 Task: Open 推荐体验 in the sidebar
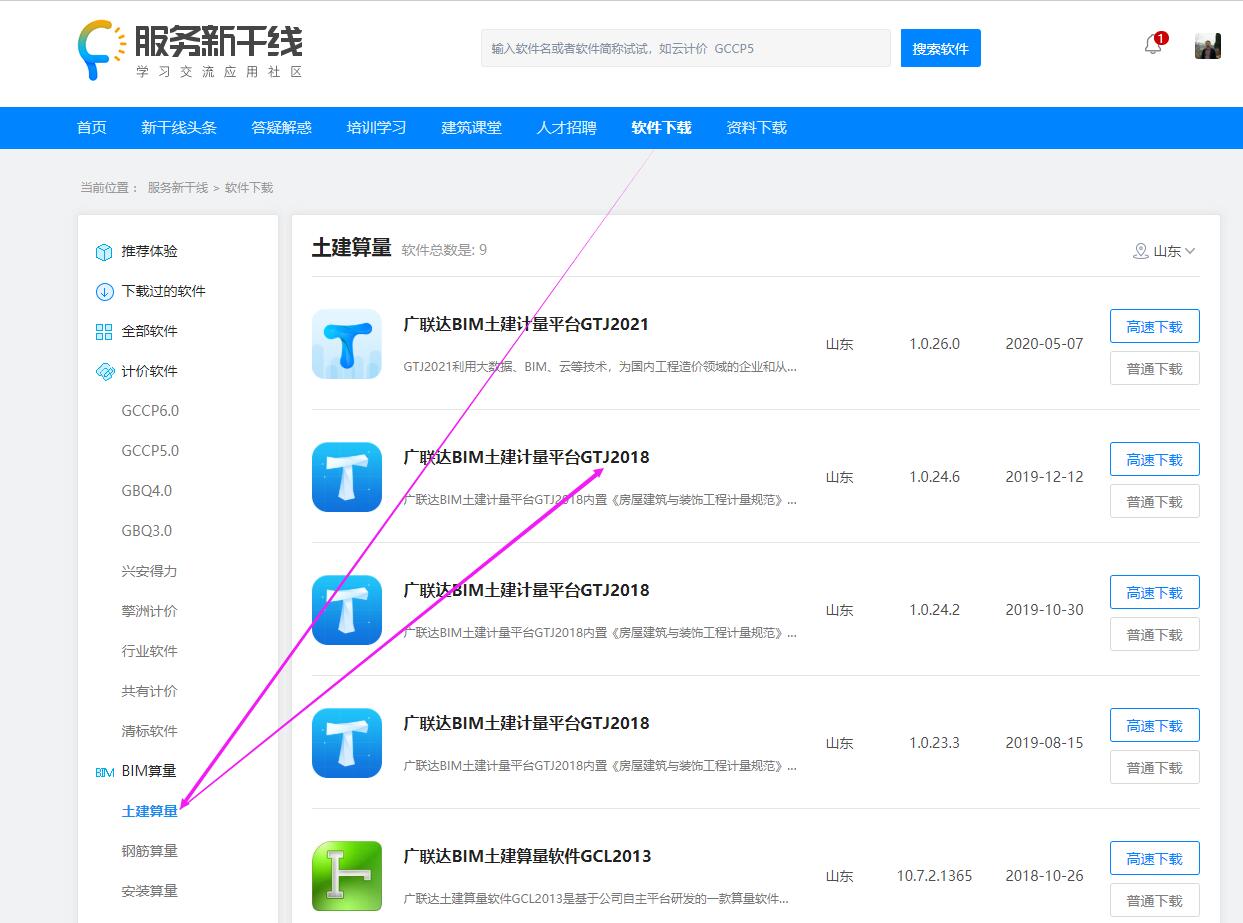coord(150,251)
